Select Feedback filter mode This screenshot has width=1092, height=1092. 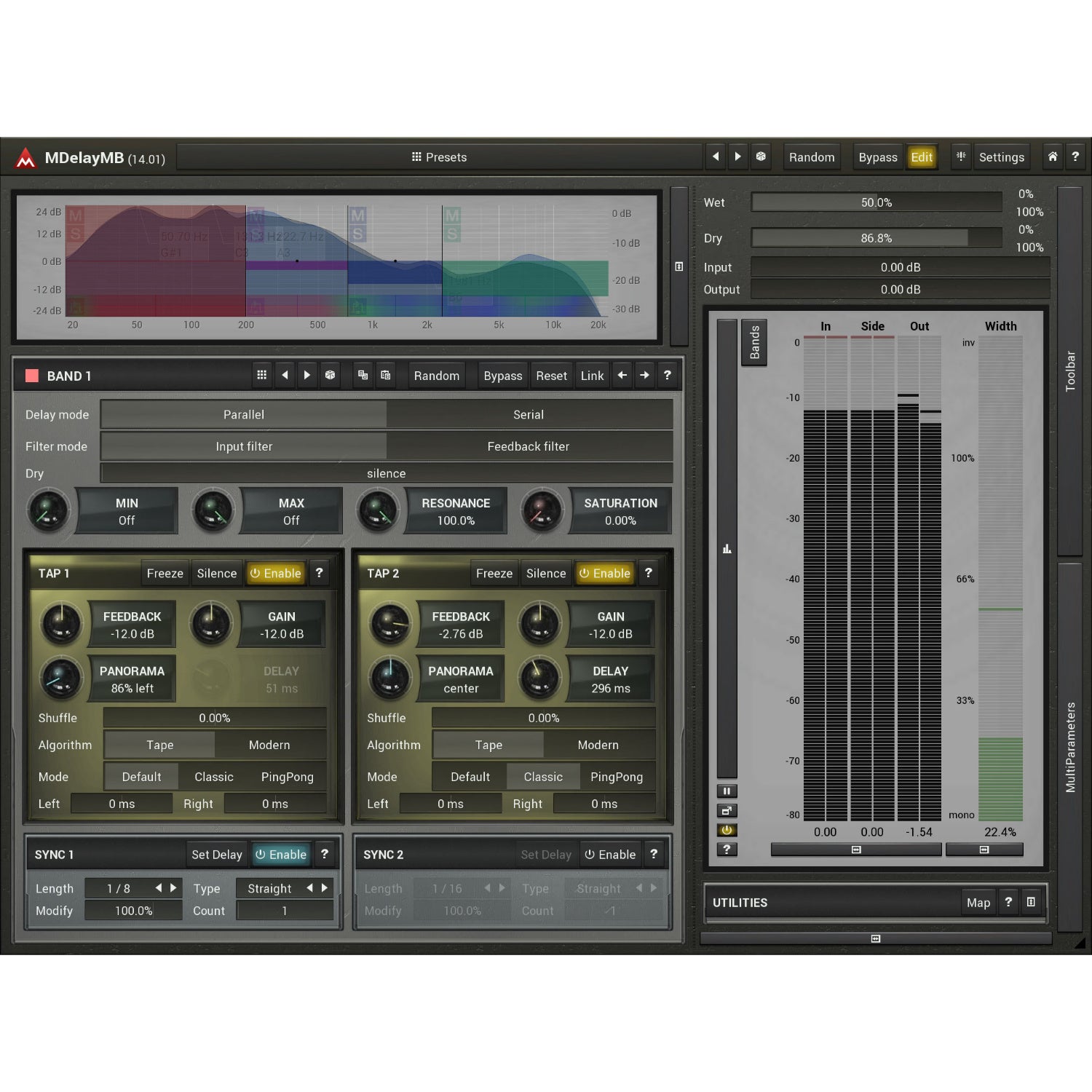pos(529,446)
